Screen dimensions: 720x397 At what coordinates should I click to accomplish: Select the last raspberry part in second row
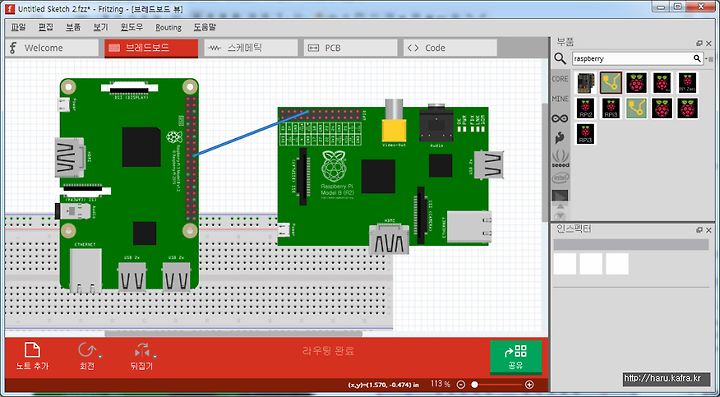(x=687, y=108)
